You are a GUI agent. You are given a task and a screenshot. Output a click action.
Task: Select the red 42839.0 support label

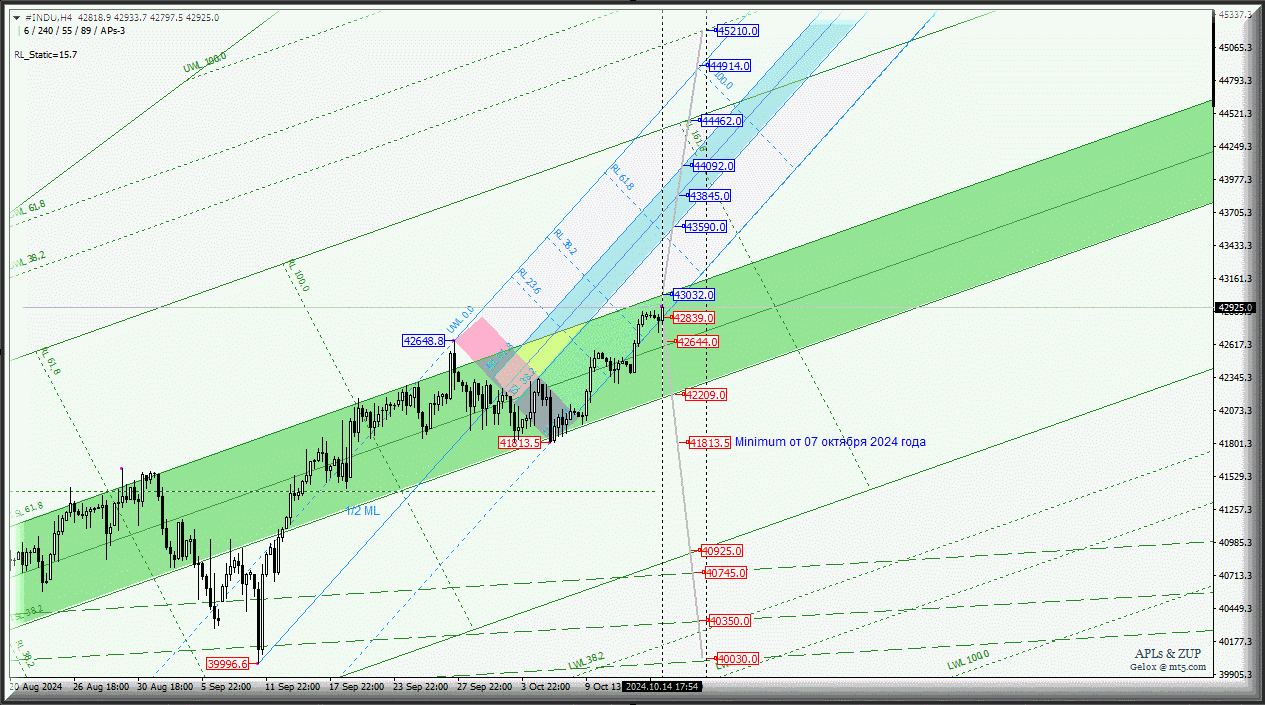[693, 318]
